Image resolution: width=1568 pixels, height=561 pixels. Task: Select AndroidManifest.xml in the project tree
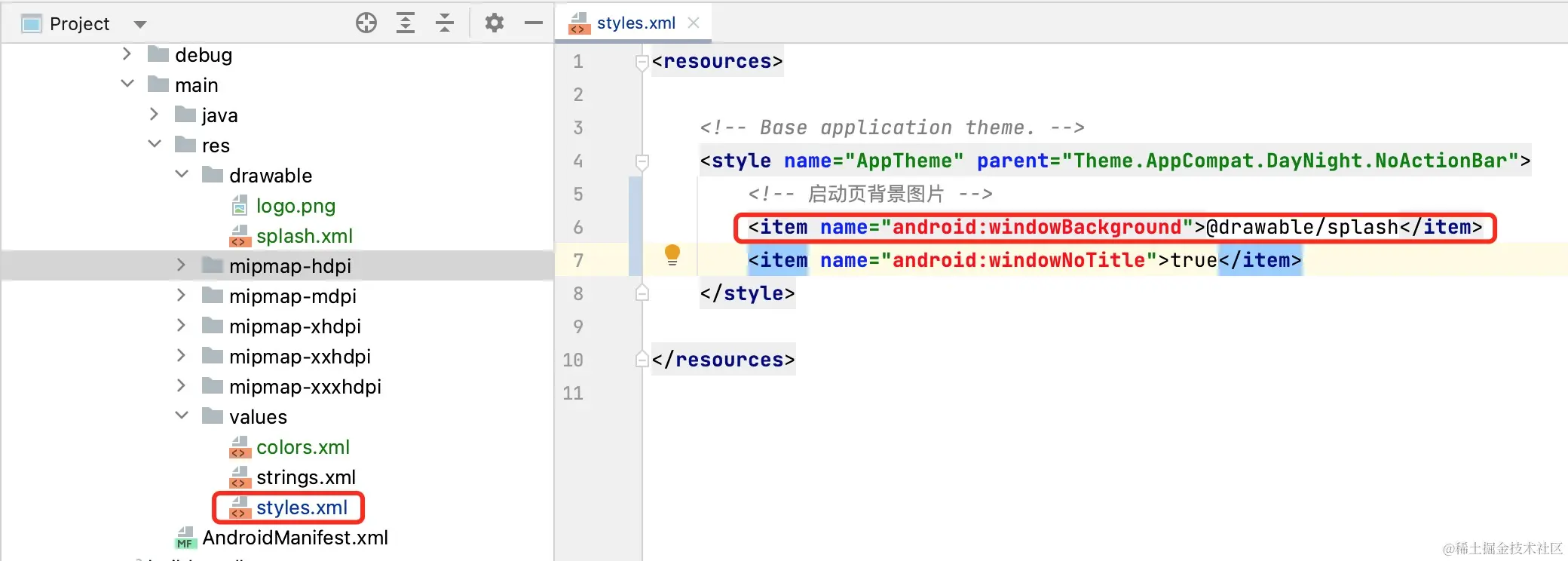pyautogui.click(x=295, y=538)
